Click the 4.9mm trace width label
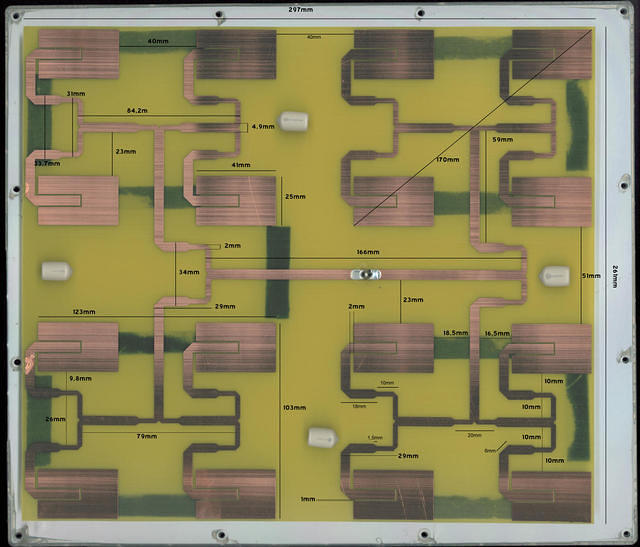Screen dimensions: 640x547 tap(263, 127)
